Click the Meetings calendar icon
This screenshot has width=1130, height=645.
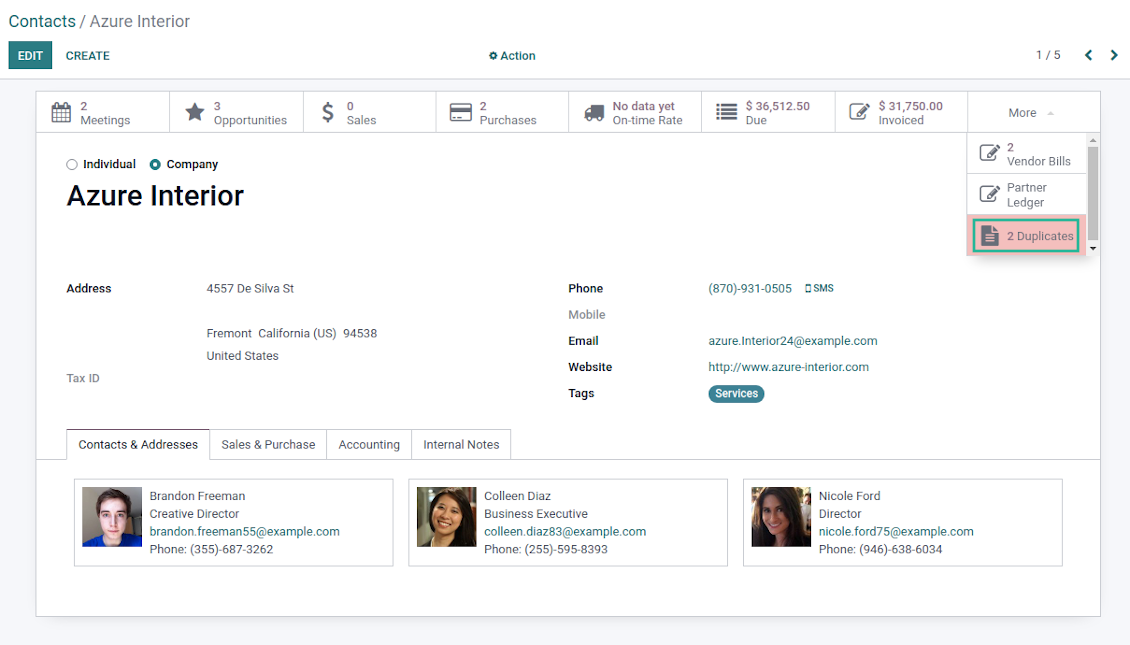pyautogui.click(x=61, y=113)
